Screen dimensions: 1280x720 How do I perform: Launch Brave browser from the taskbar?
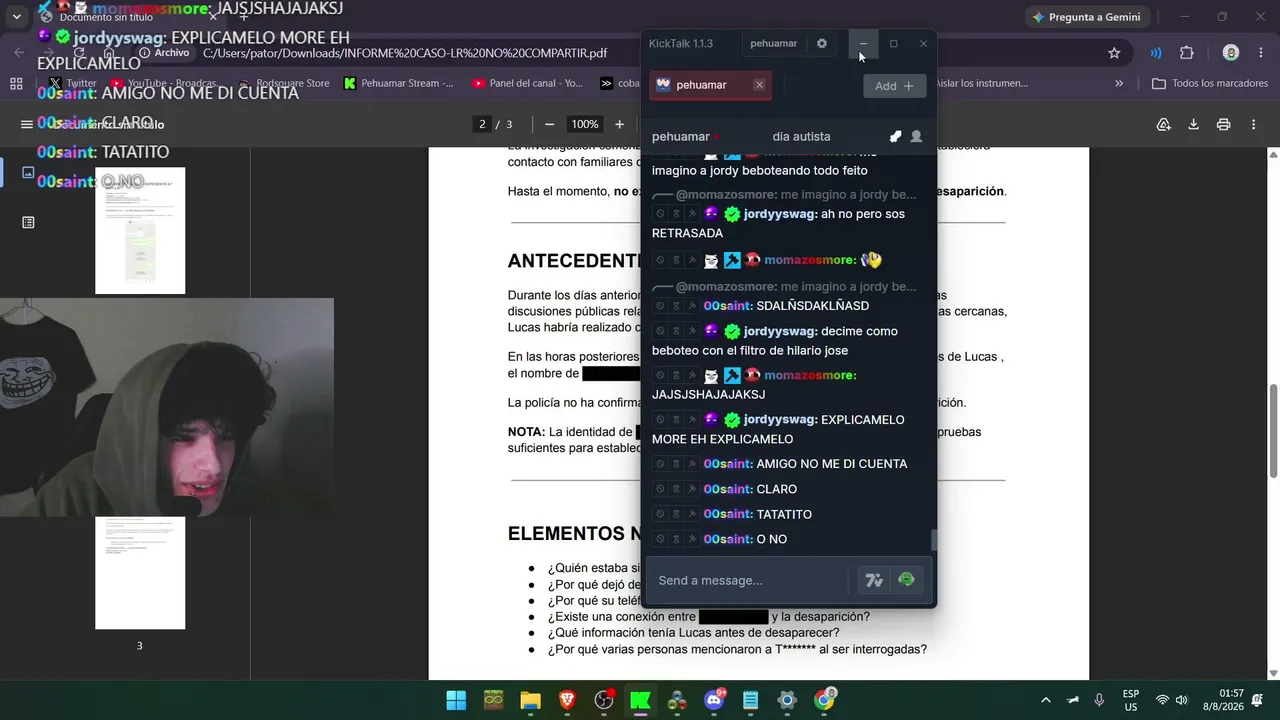[x=567, y=700]
